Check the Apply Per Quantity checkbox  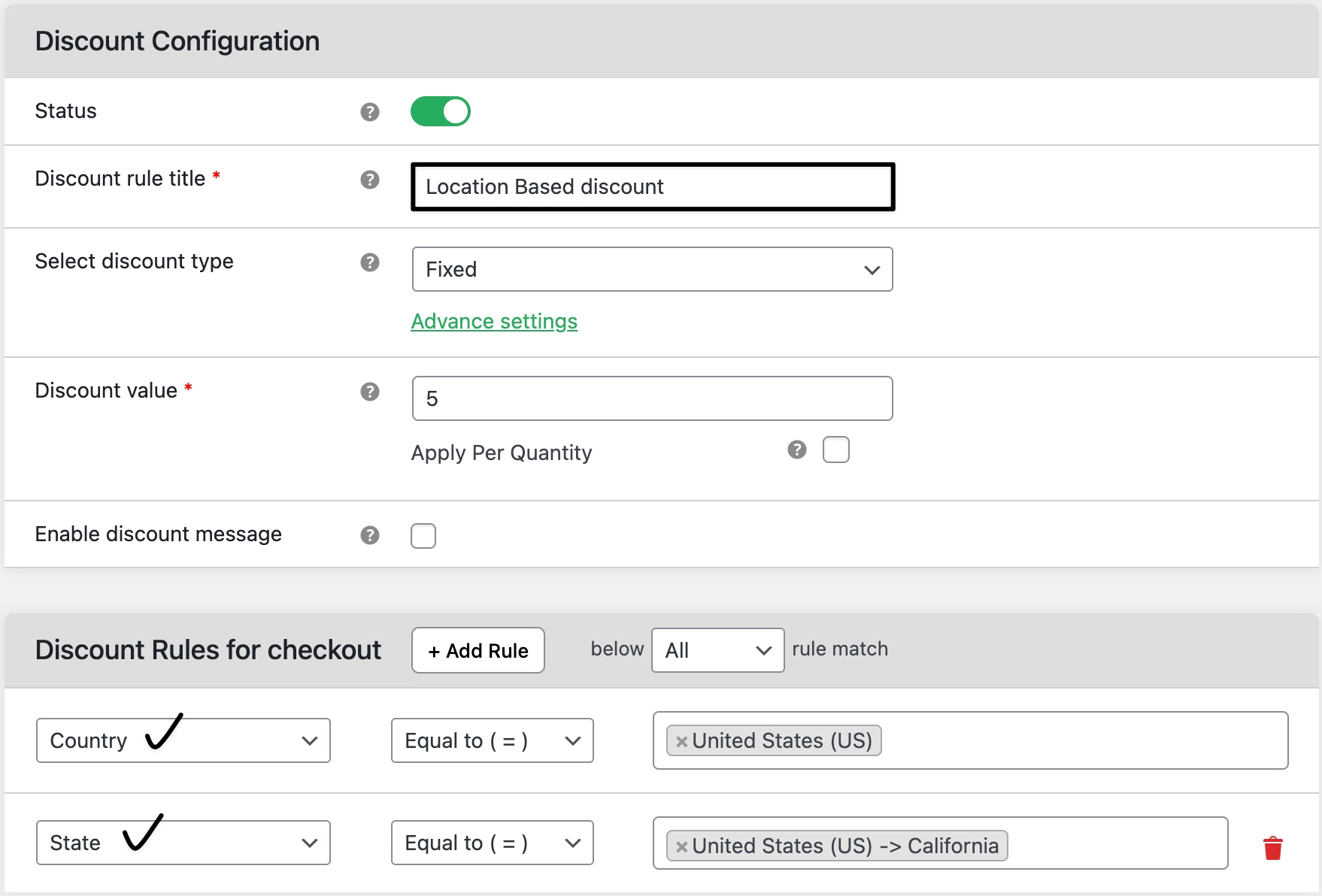[x=835, y=450]
